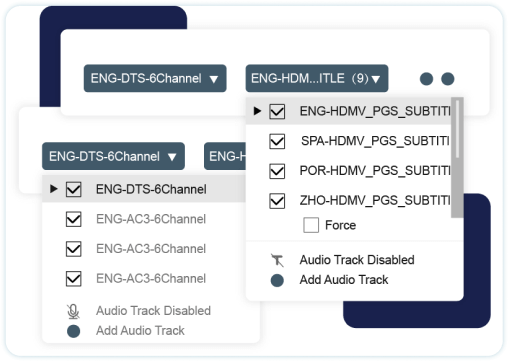Click Add Audio Track in audio menu
Viewport: 509px width, 362px height.
pos(140,331)
